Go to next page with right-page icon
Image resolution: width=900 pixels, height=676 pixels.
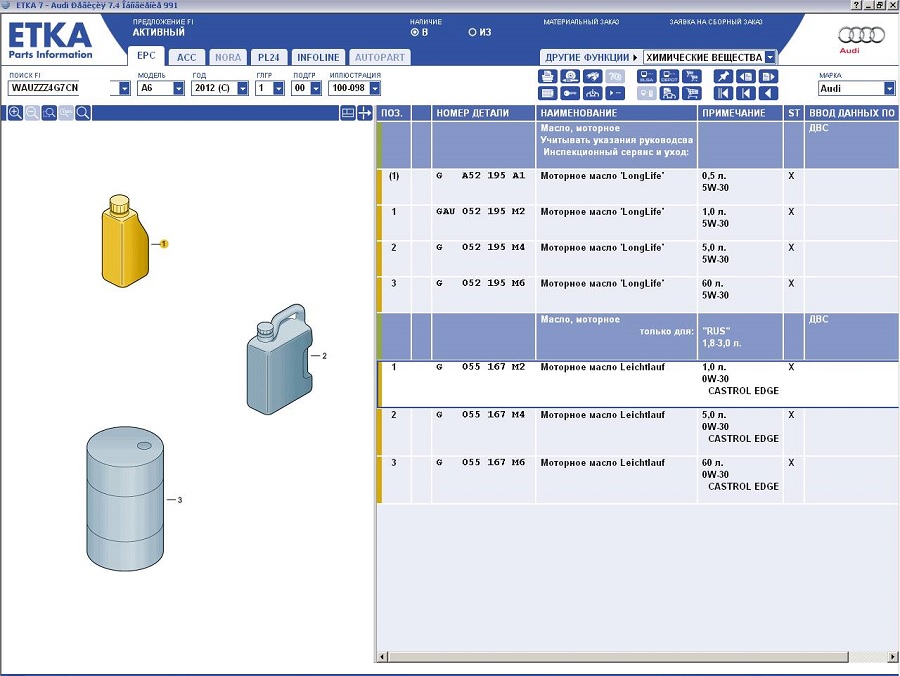point(768,76)
